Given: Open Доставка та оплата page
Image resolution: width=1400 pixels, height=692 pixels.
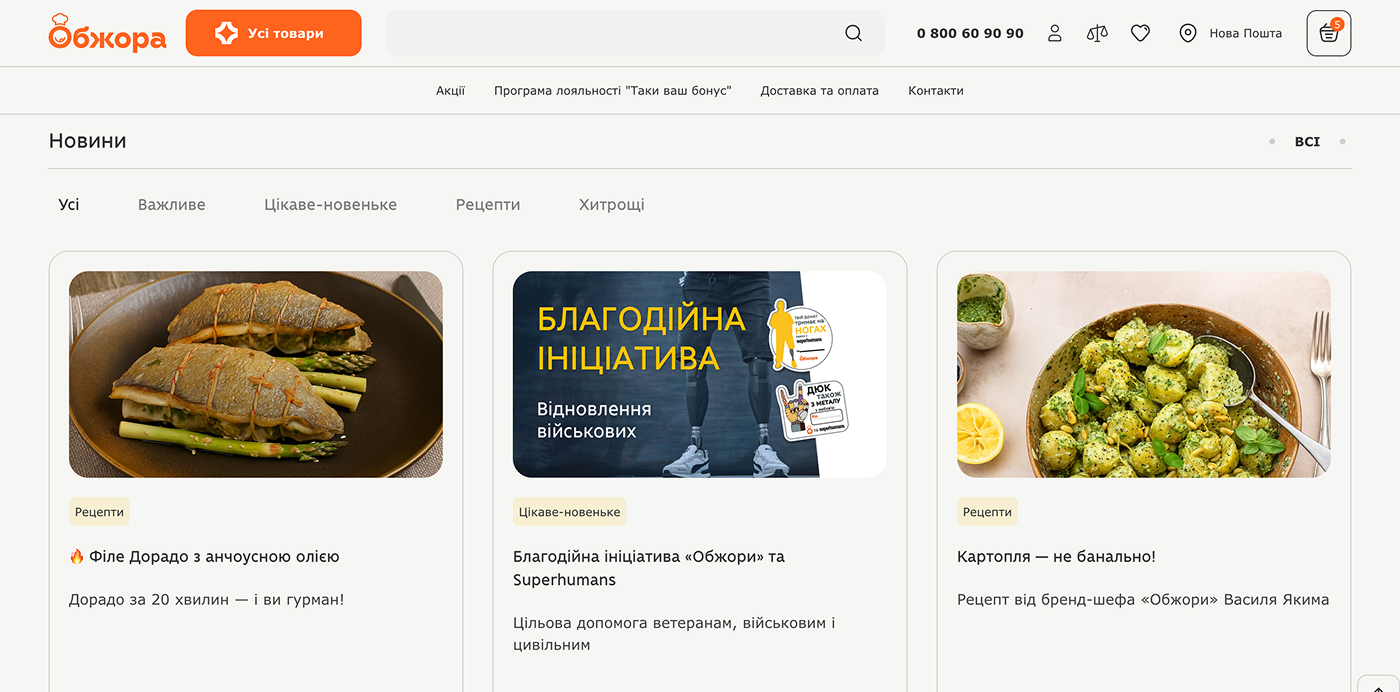Looking at the screenshot, I should coord(819,90).
